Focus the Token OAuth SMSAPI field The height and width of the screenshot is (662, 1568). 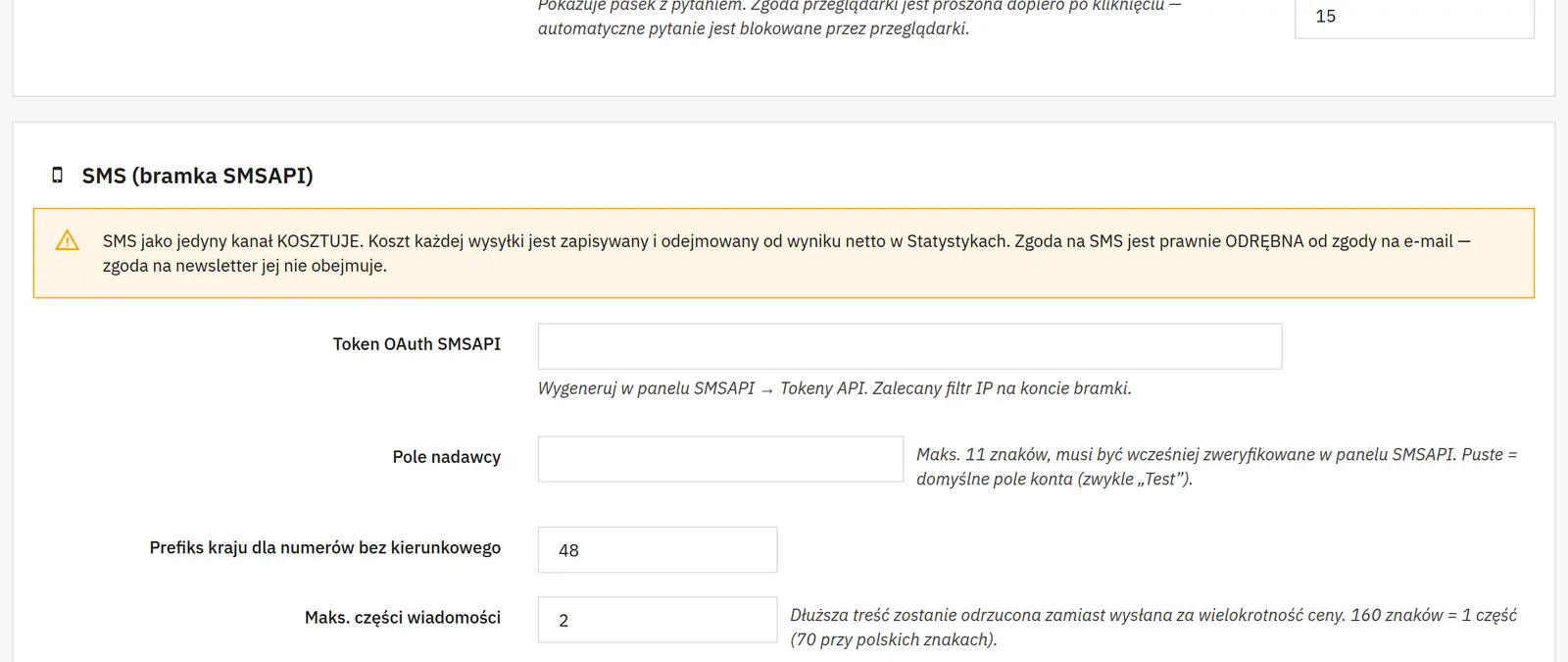click(x=909, y=346)
